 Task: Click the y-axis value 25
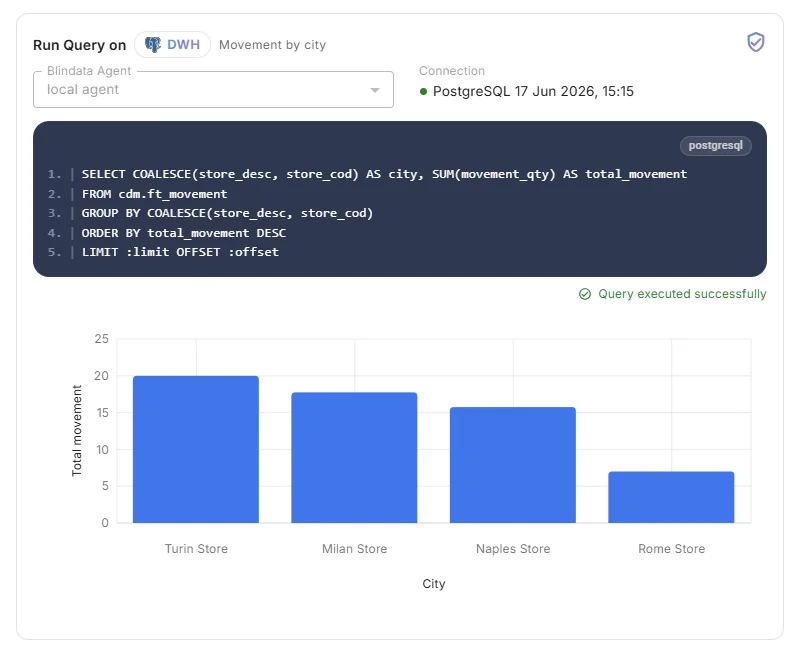click(x=102, y=339)
